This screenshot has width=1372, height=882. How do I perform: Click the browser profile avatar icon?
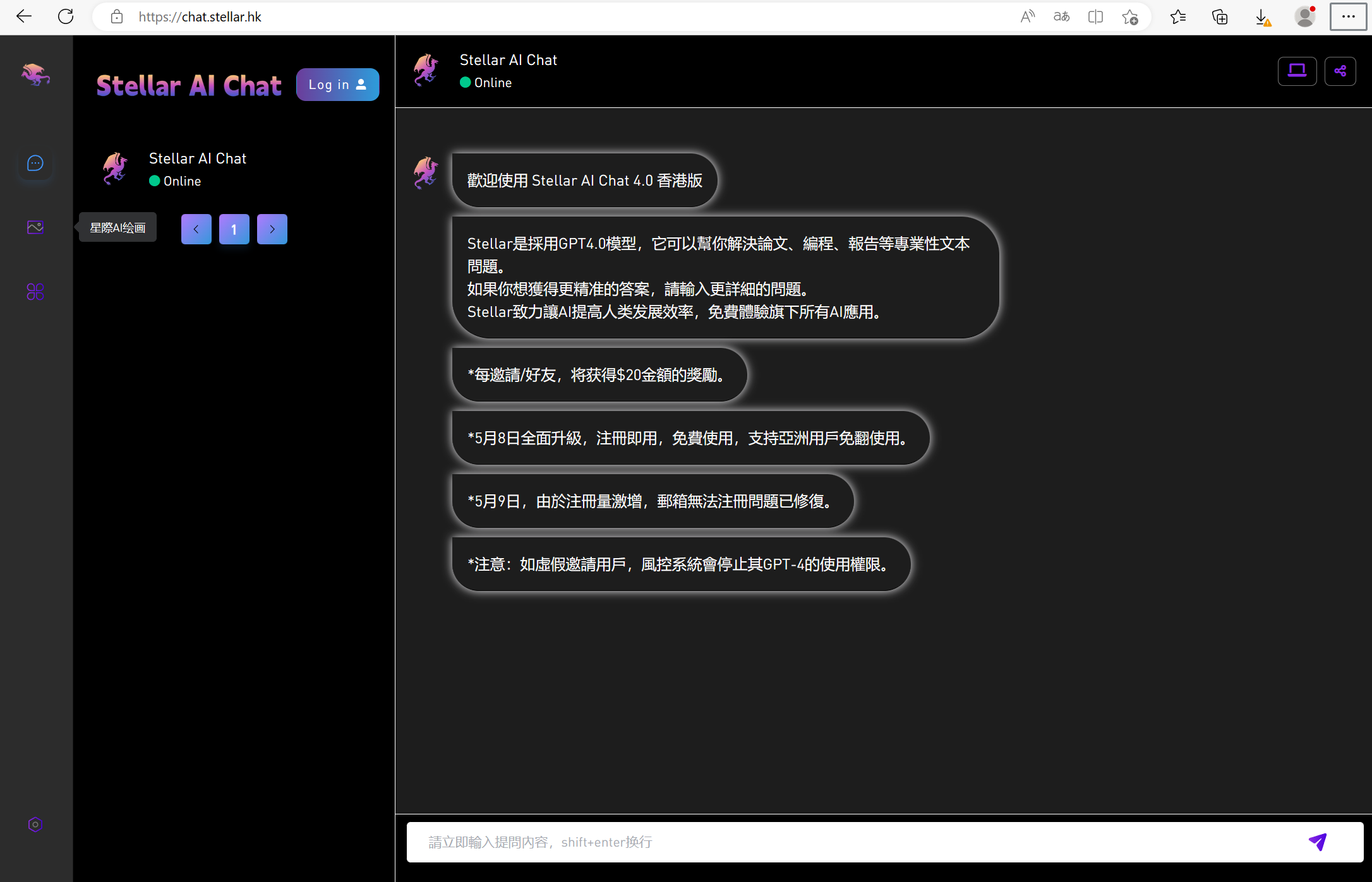click(1306, 16)
